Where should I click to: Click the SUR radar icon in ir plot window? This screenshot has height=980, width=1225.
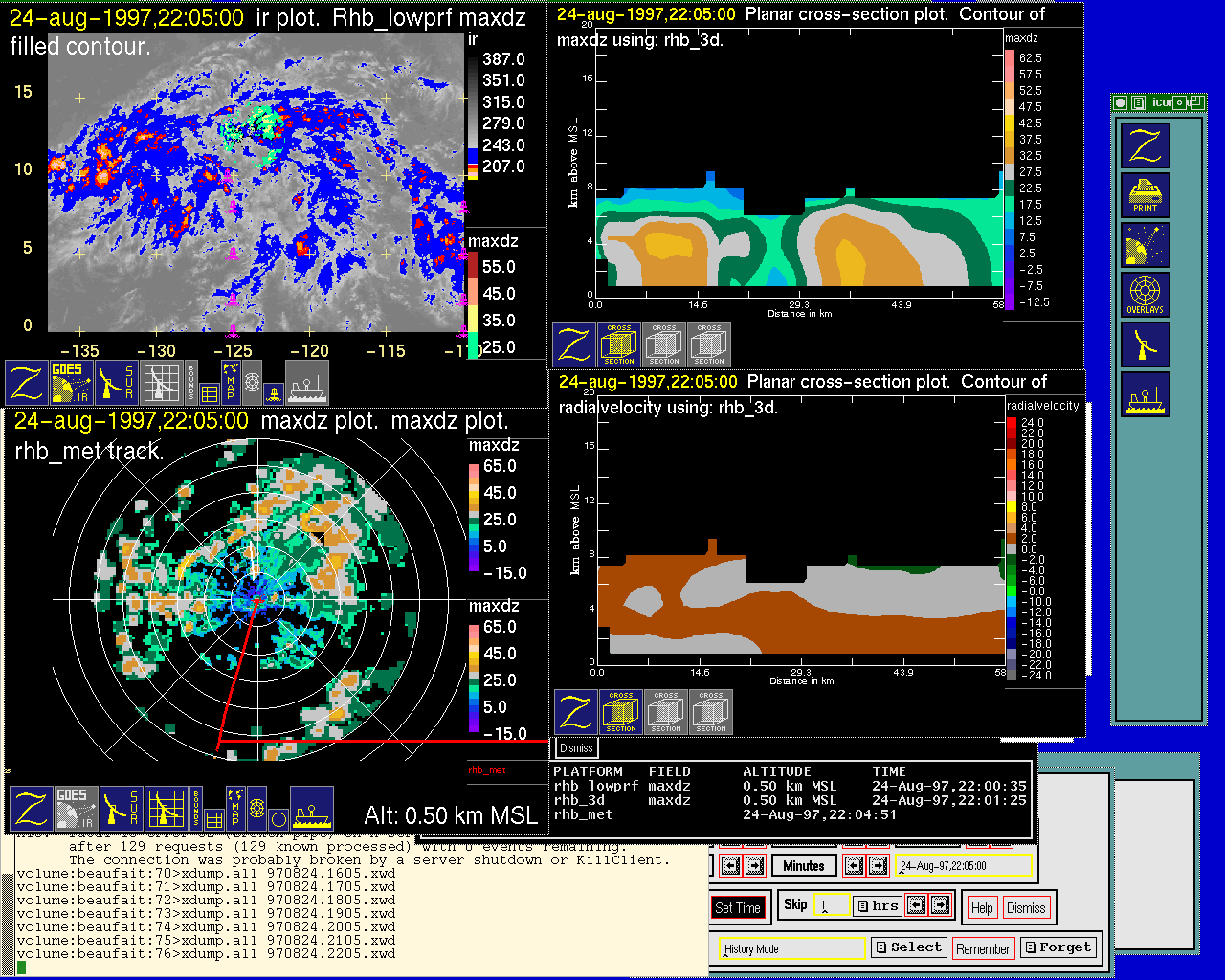(117, 382)
